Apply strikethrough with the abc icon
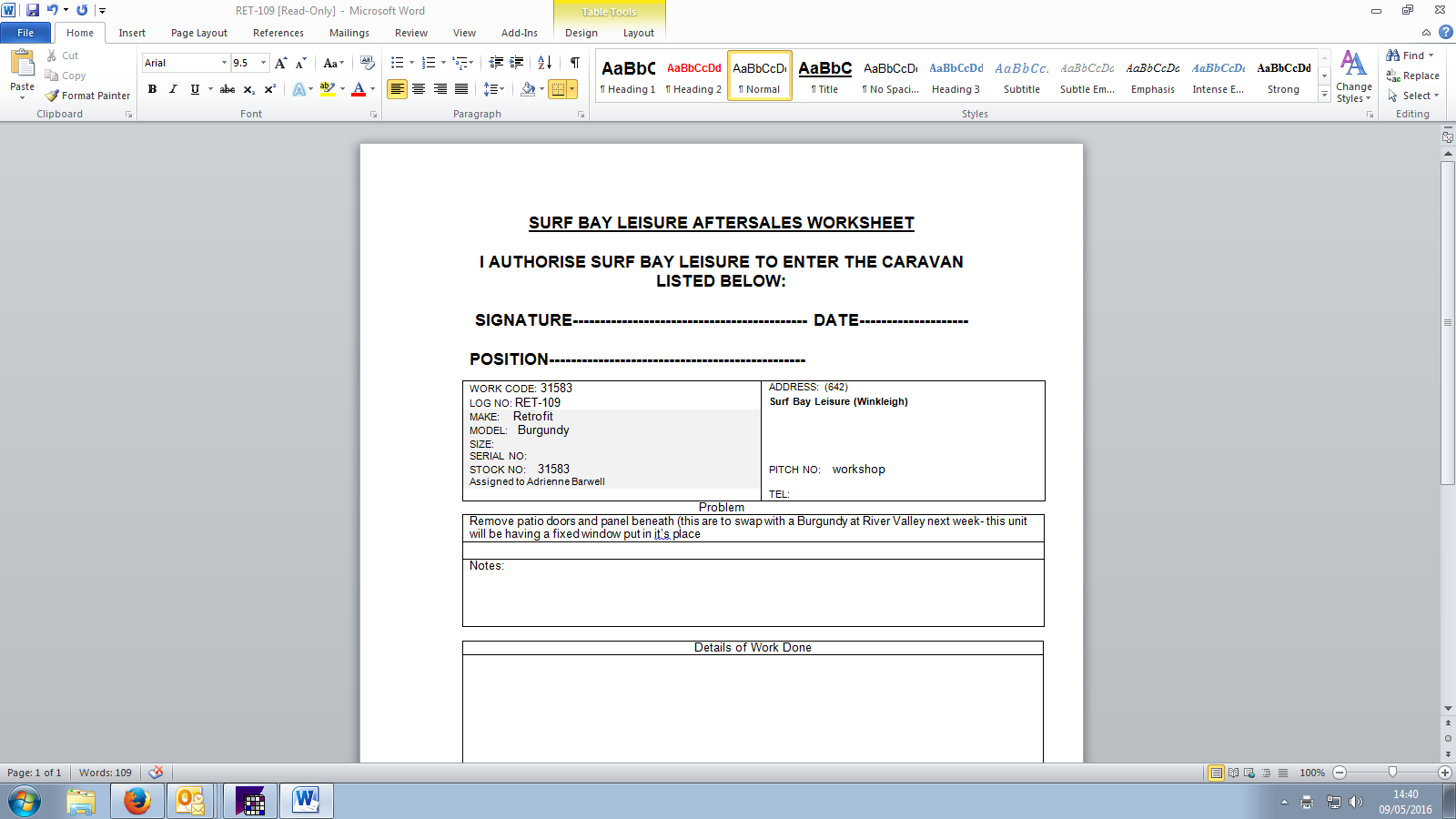Viewport: 1456px width, 819px height. point(227,89)
